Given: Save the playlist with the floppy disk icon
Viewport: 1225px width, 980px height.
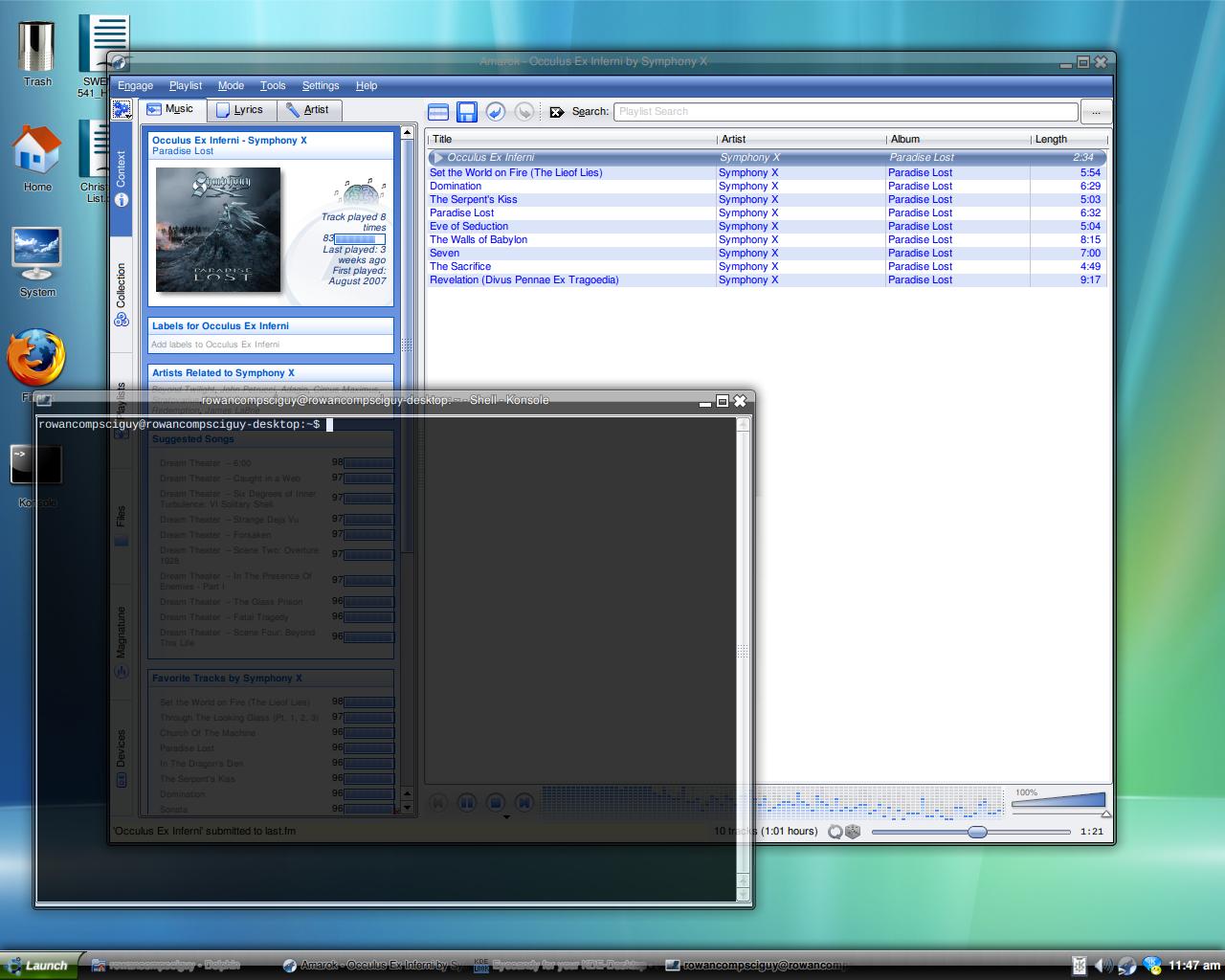Looking at the screenshot, I should pyautogui.click(x=467, y=112).
